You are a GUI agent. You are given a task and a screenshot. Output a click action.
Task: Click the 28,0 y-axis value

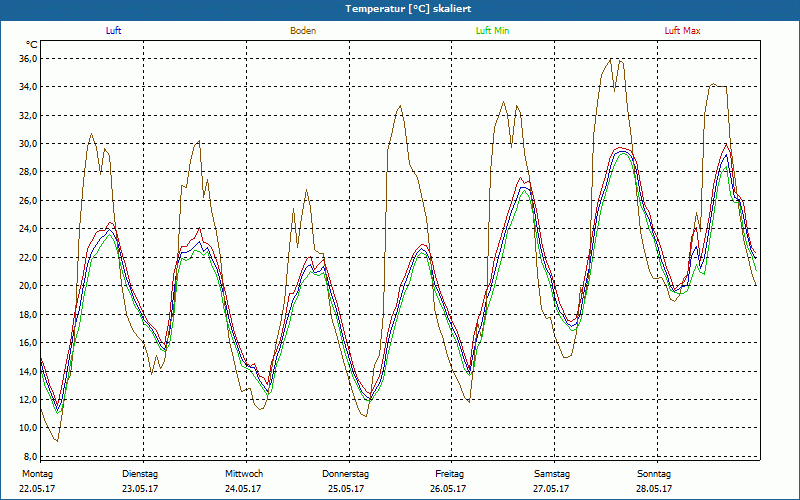pos(29,172)
